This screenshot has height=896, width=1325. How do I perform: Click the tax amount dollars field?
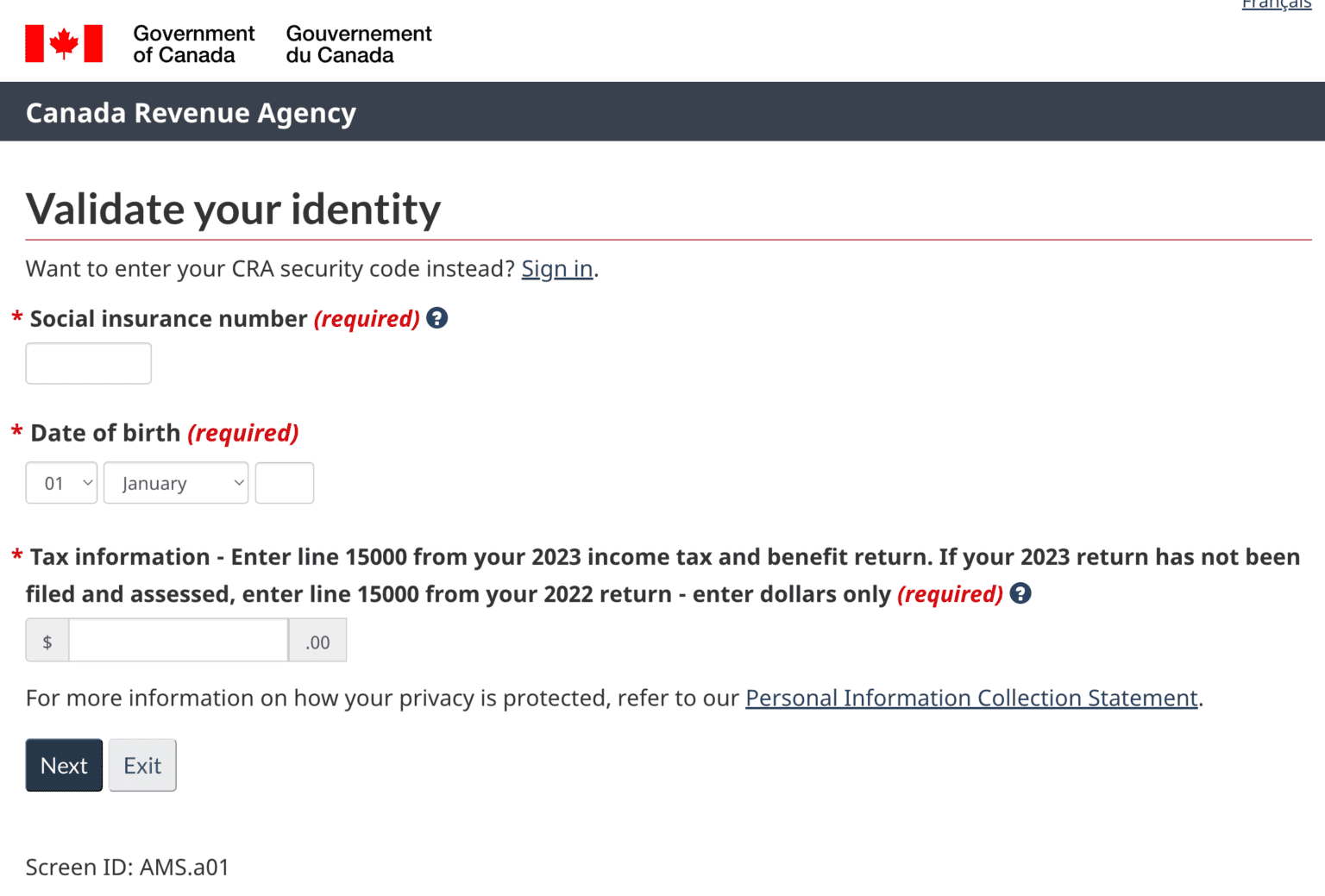(178, 640)
